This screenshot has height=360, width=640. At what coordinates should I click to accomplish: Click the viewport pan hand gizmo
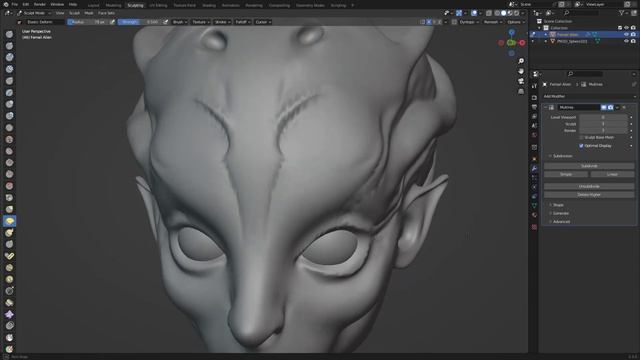click(521, 71)
